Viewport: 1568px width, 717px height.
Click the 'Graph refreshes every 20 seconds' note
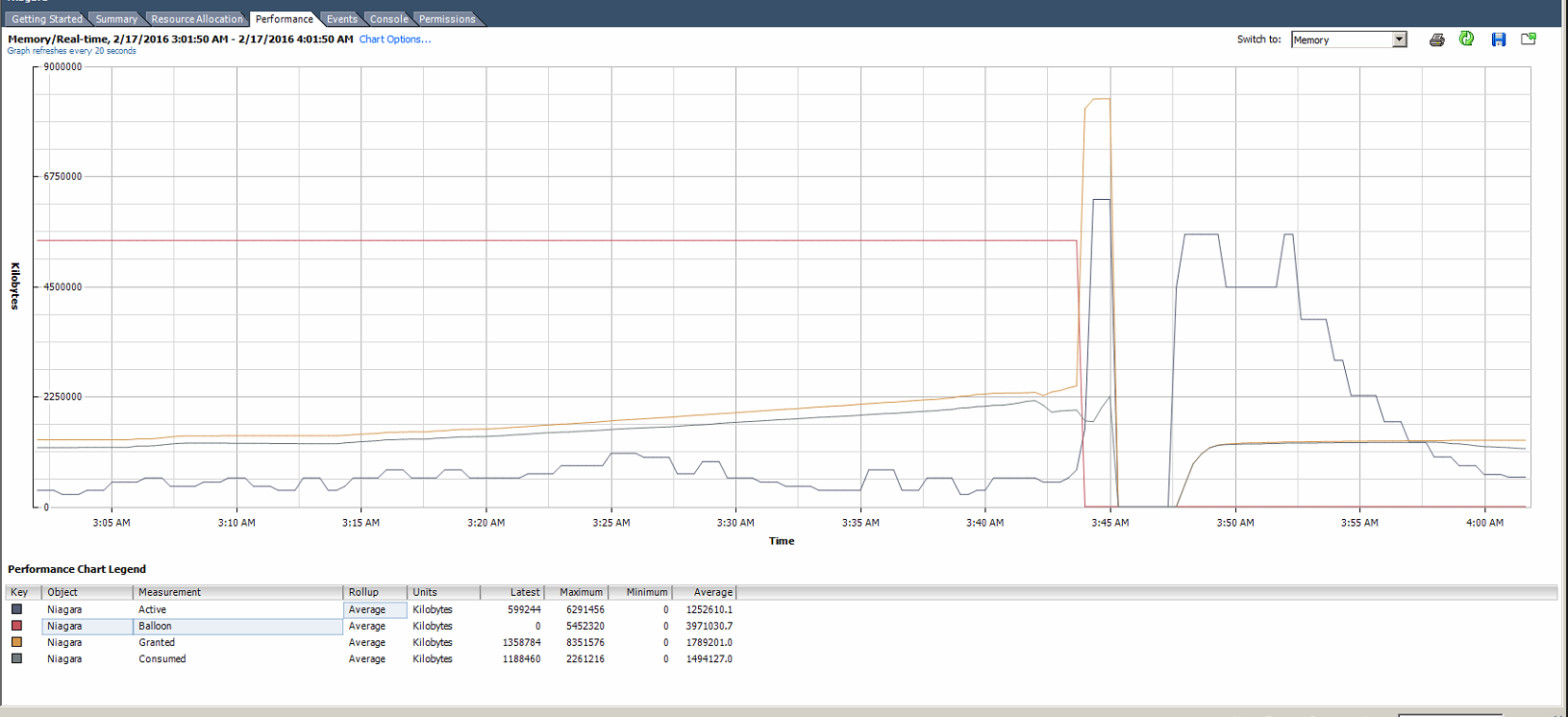click(x=71, y=51)
